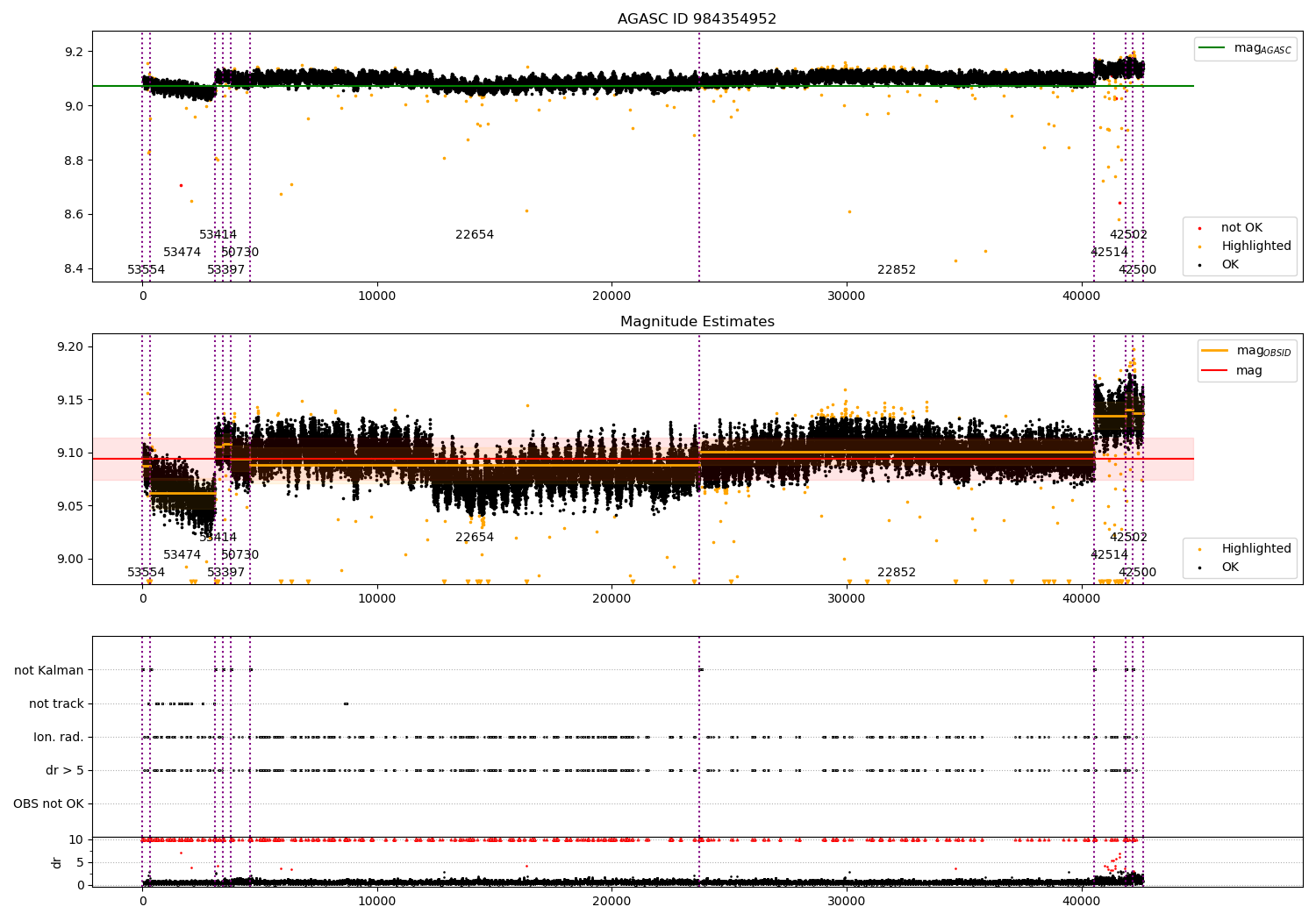Image resolution: width=1316 pixels, height=921 pixels.
Task: Click OBSID label 42514 in top plot
Action: pyautogui.click(x=1109, y=253)
